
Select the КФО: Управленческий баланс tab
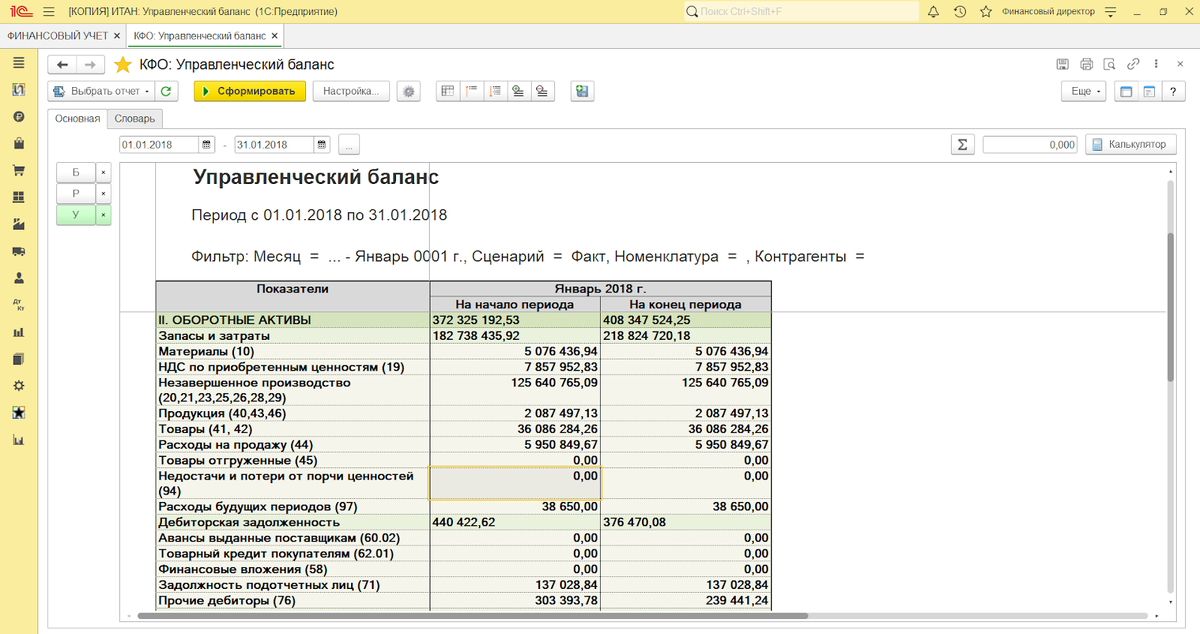[x=201, y=35]
